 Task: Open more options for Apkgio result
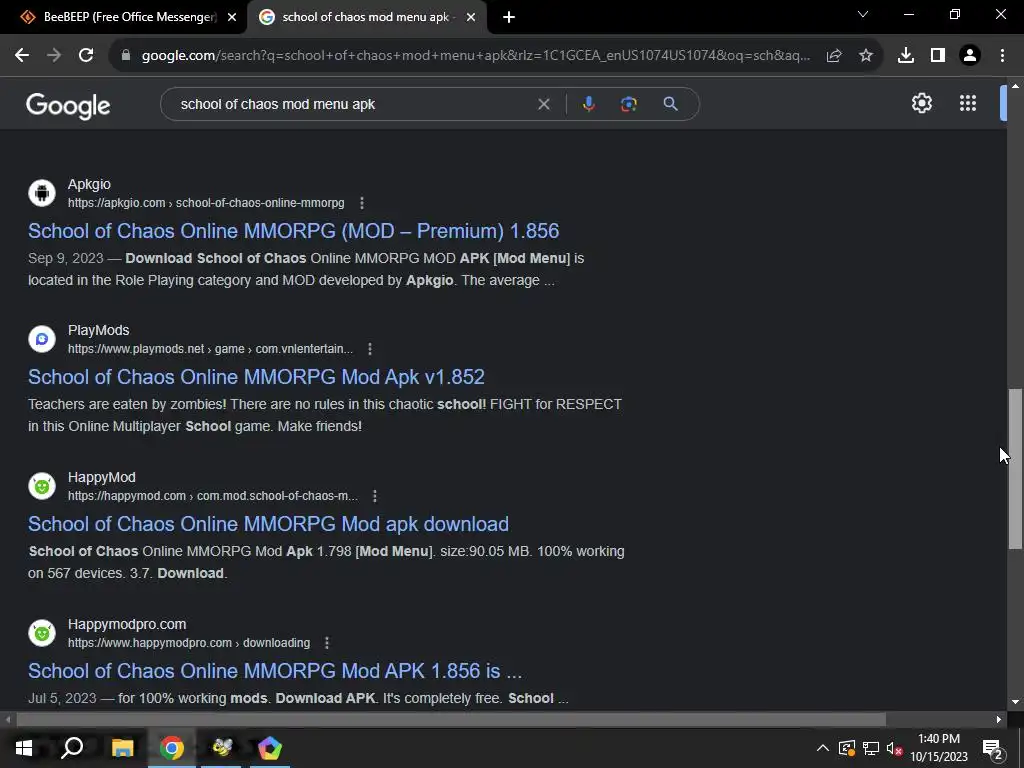(362, 203)
